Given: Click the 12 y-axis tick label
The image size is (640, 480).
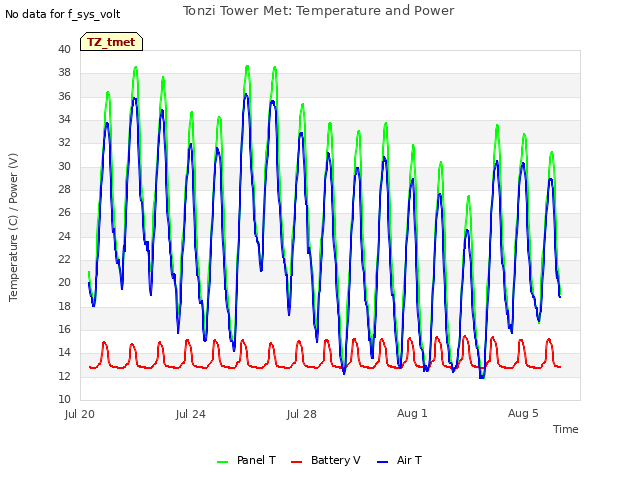Looking at the screenshot, I should 64,376.
